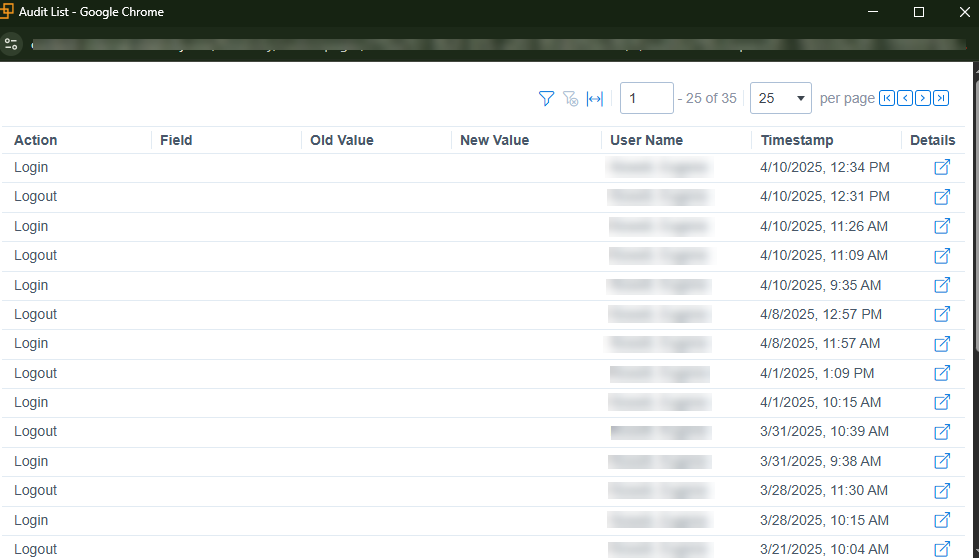Open details for 4/10/2025, 11:26 AM login

point(942,226)
